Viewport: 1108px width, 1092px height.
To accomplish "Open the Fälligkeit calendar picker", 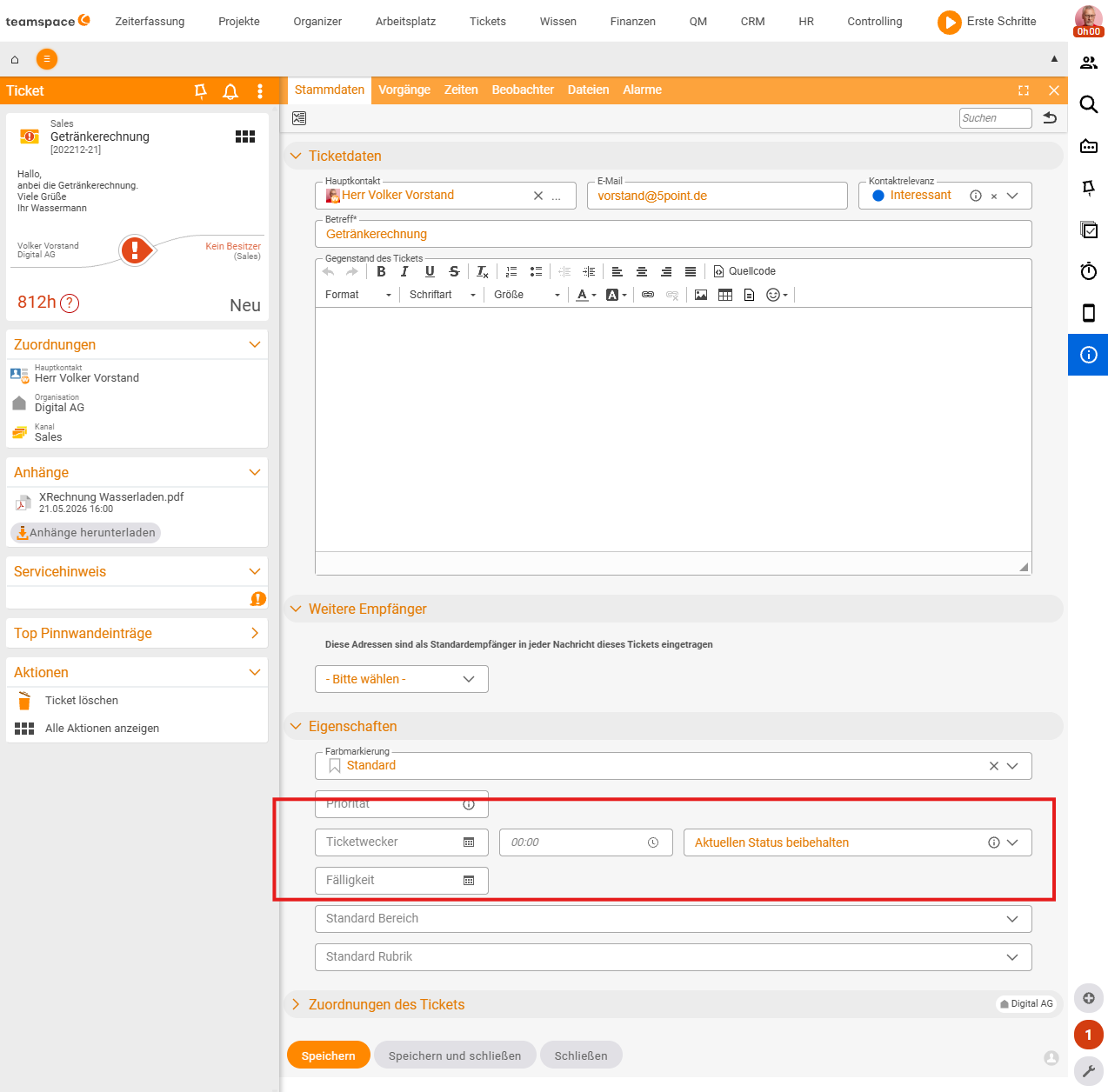I will 469,881.
